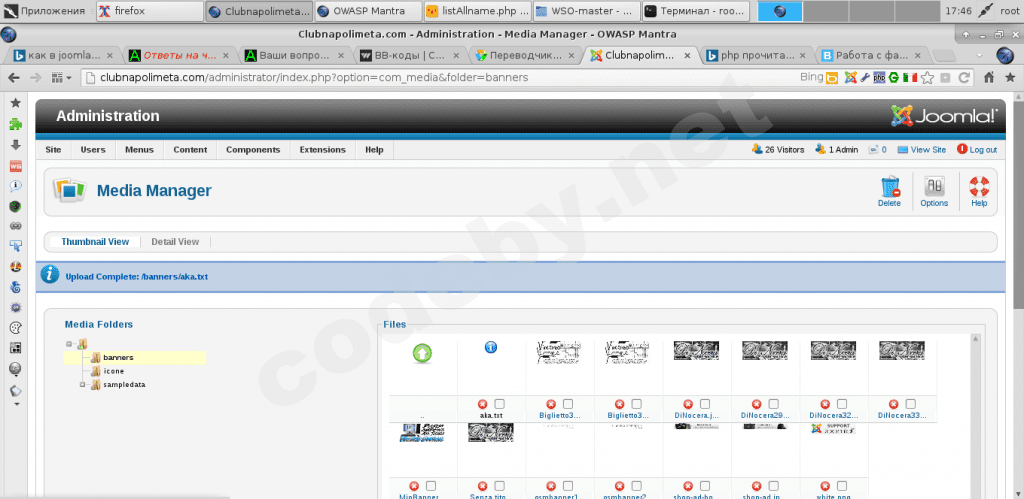The height and width of the screenshot is (499, 1024).
Task: Tick the checkbox for DiNocera33...
Action: (910, 404)
